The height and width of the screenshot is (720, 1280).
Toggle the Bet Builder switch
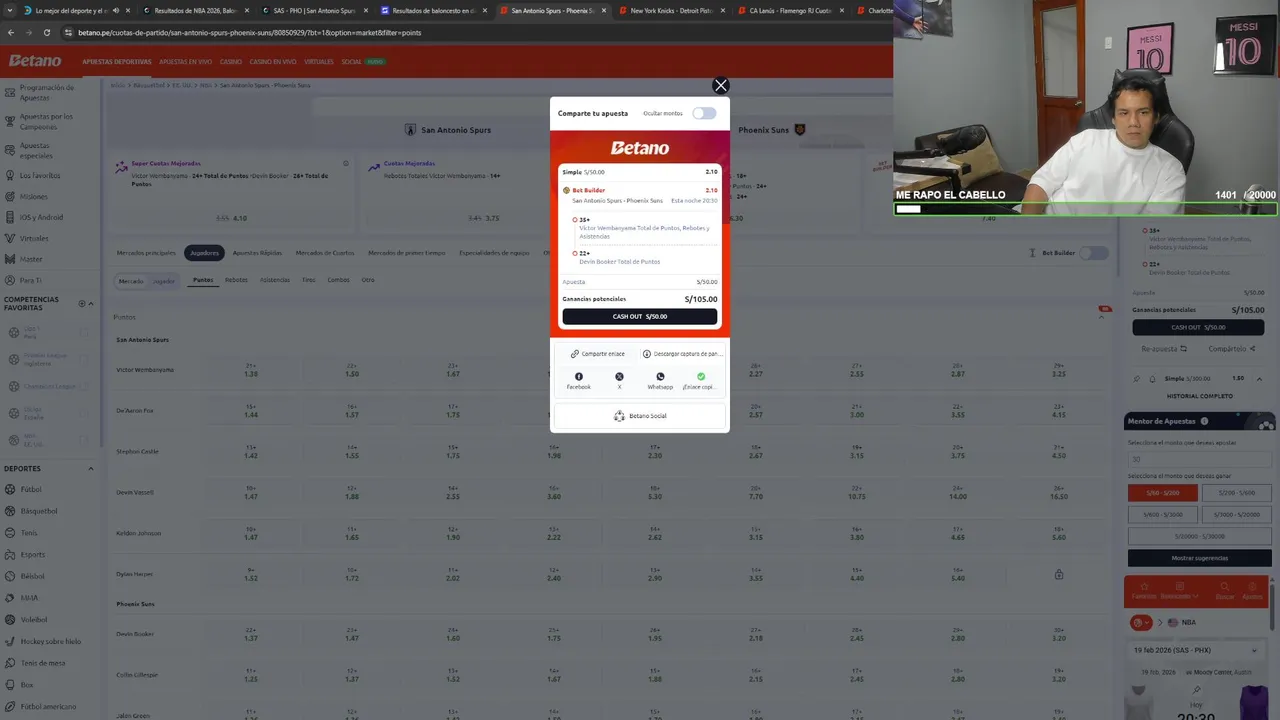point(1093,253)
